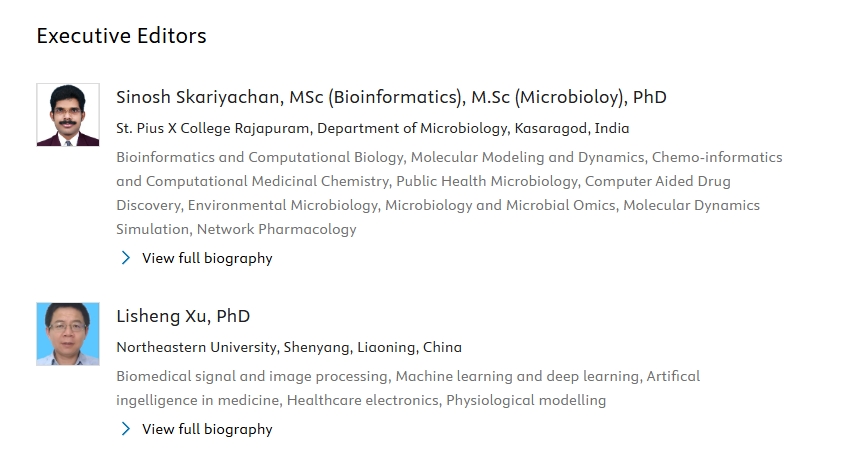Click the Machine learning and deep learning topic
Screen dimensions: 853x464
point(517,376)
